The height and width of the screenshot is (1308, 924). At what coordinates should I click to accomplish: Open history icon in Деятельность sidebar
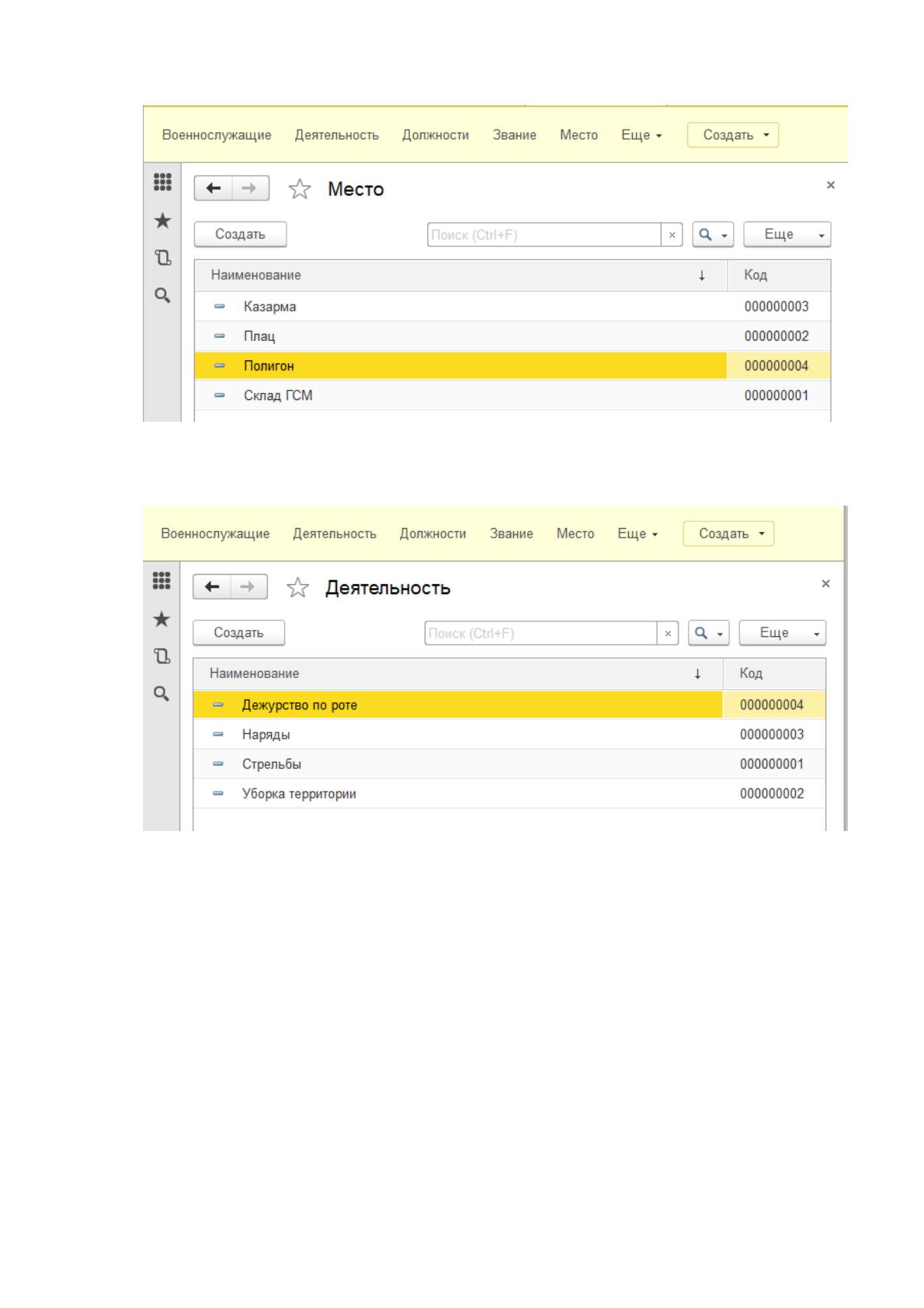(x=162, y=656)
